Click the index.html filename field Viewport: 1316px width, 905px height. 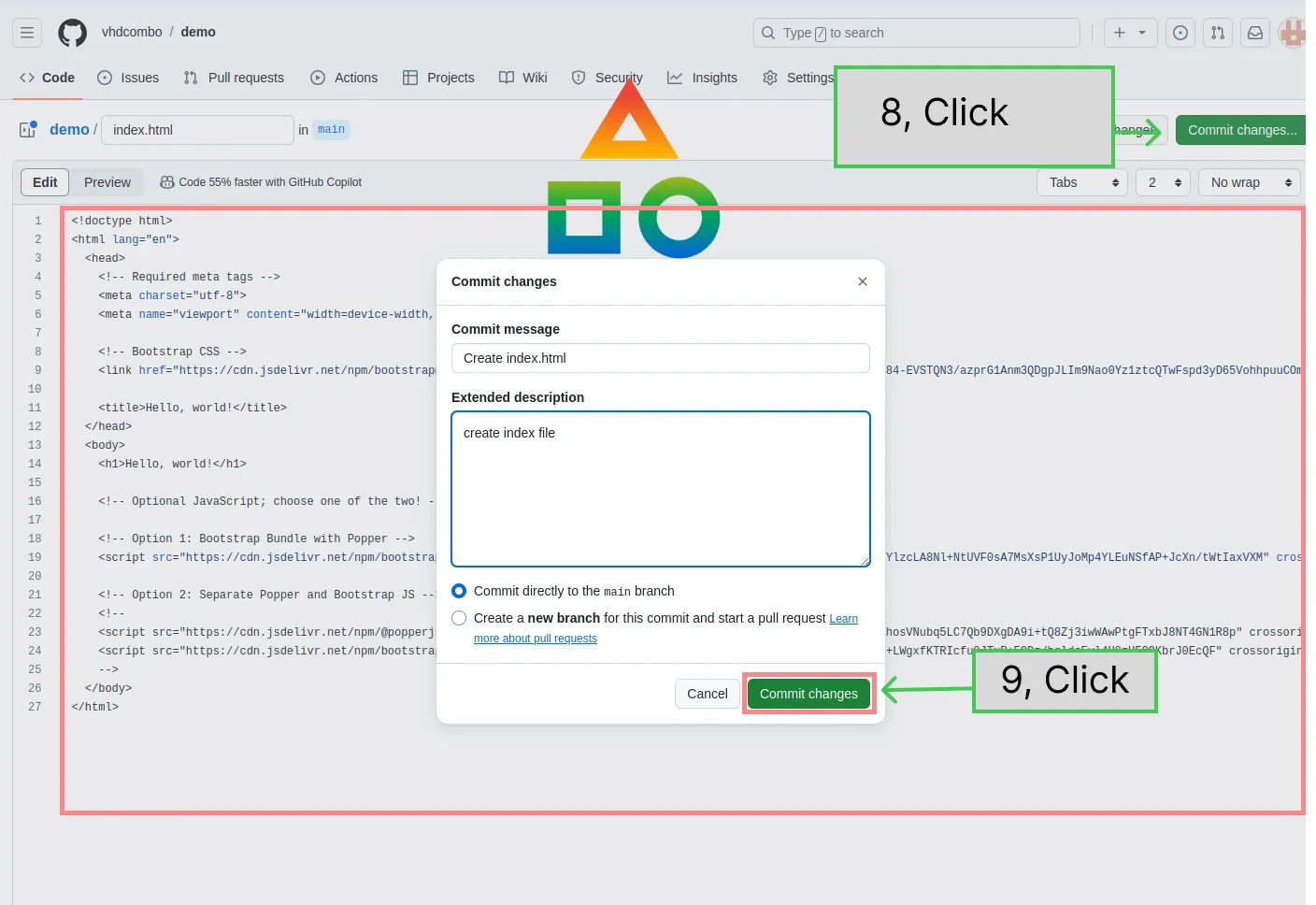point(197,130)
